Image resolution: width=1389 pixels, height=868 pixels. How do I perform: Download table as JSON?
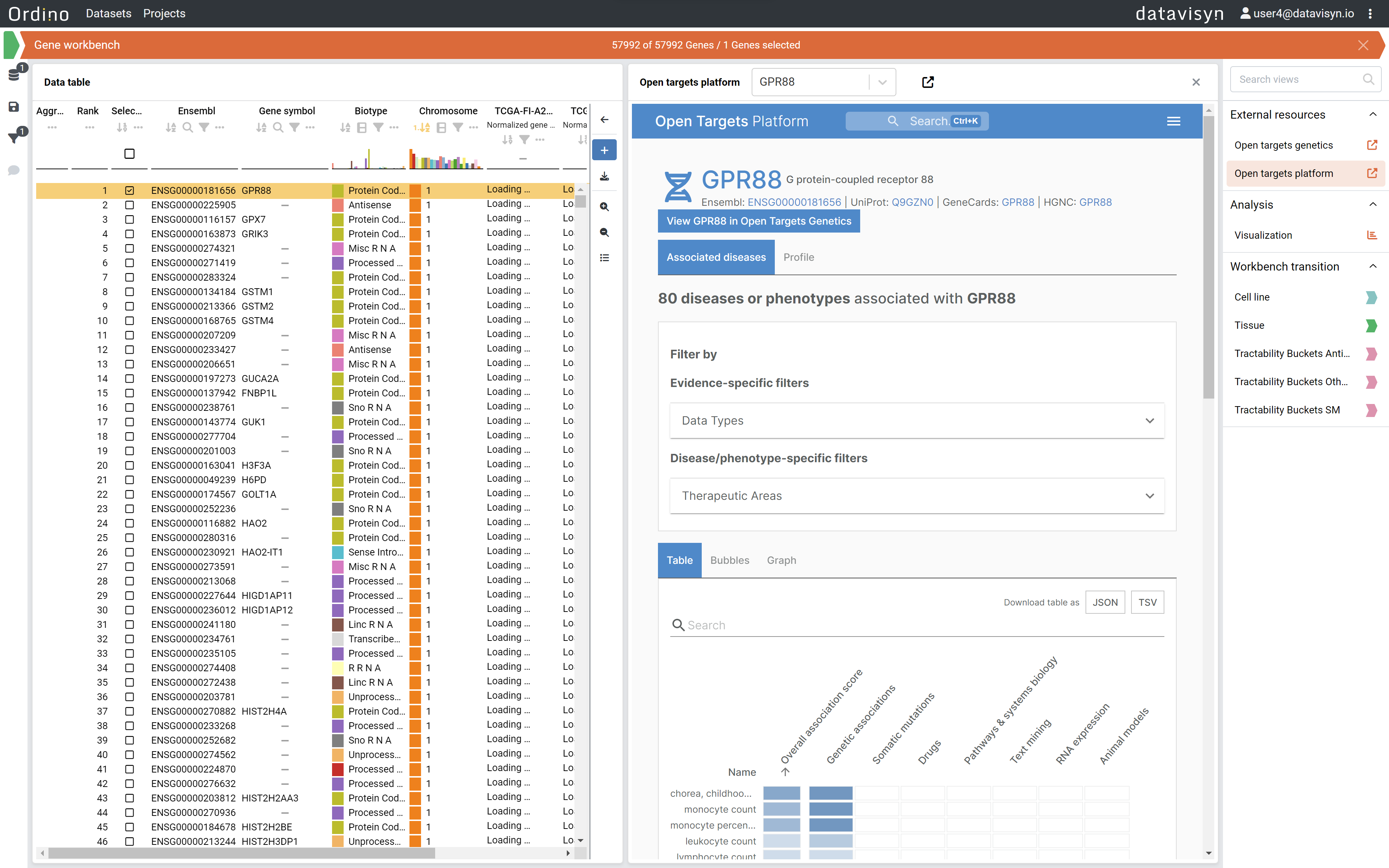1105,602
